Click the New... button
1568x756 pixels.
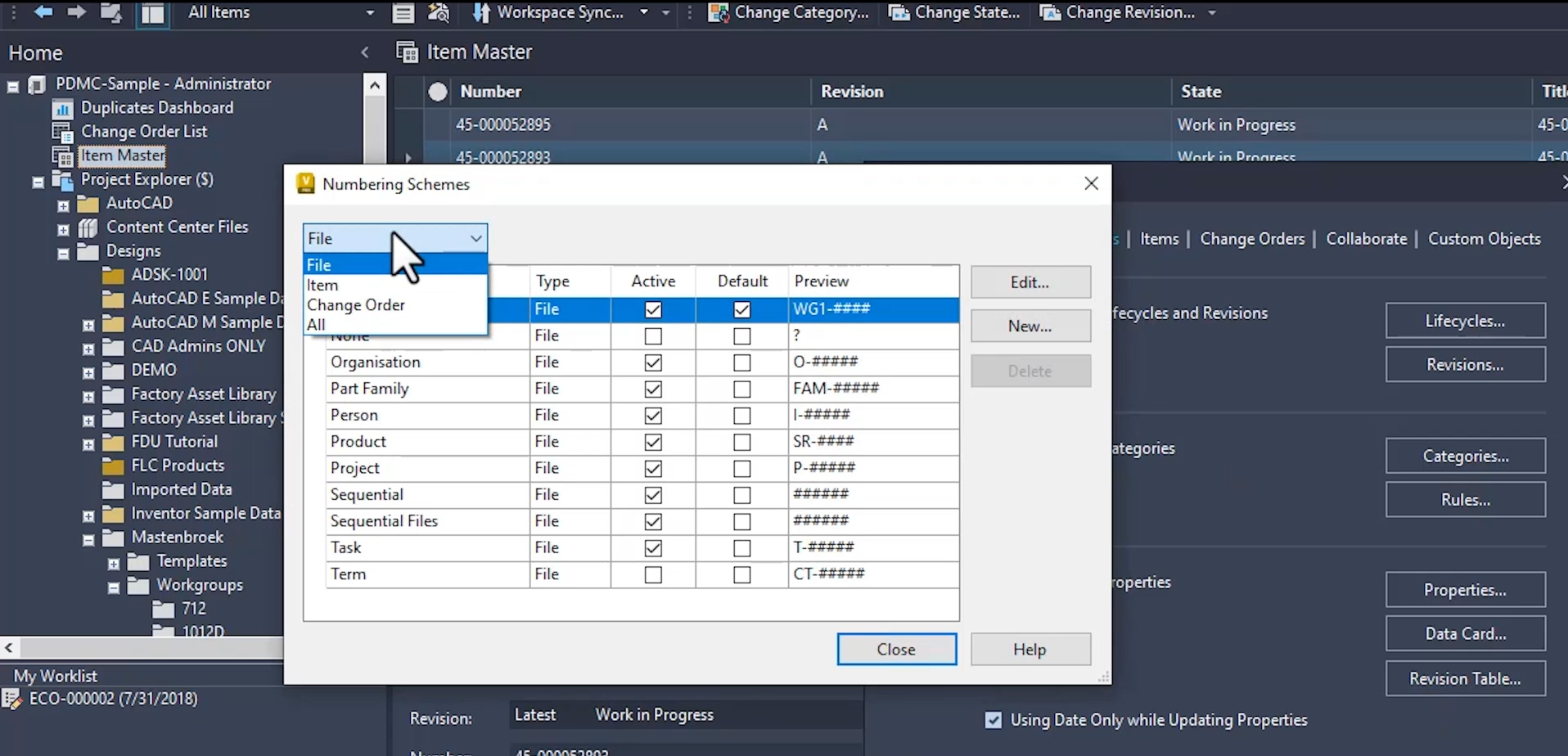[1030, 326]
